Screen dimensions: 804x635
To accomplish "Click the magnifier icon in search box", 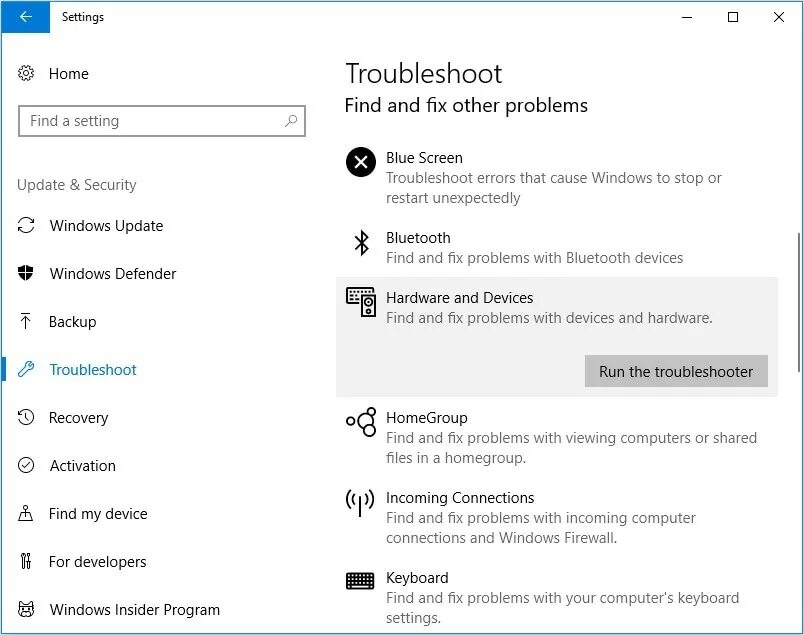I will click(x=291, y=121).
